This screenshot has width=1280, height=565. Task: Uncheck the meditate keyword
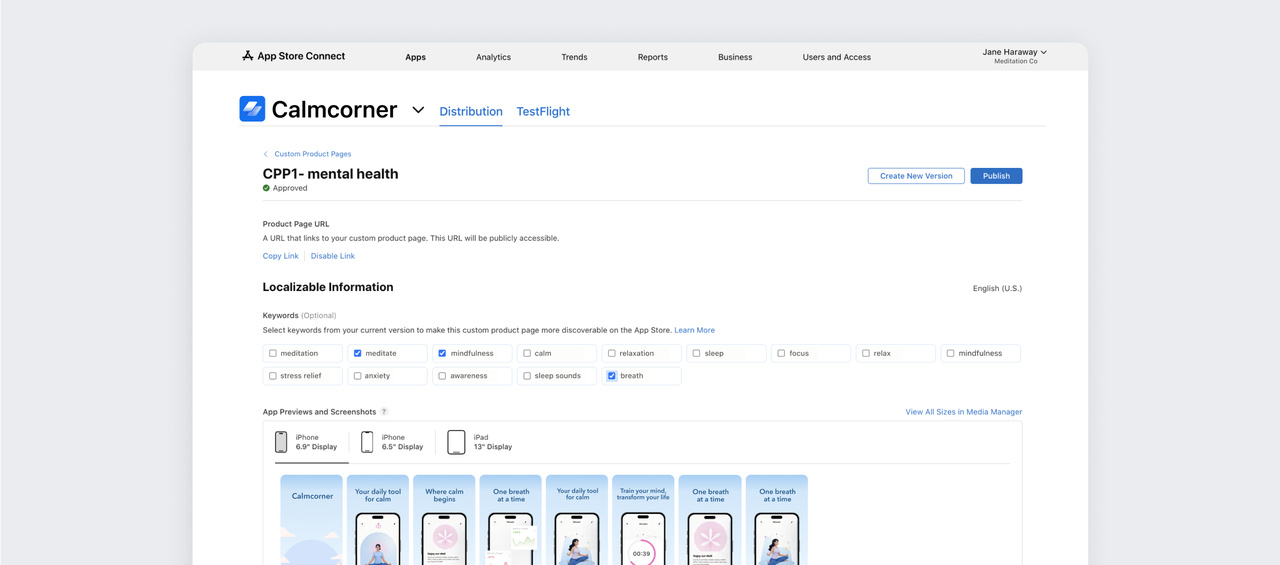(x=357, y=353)
